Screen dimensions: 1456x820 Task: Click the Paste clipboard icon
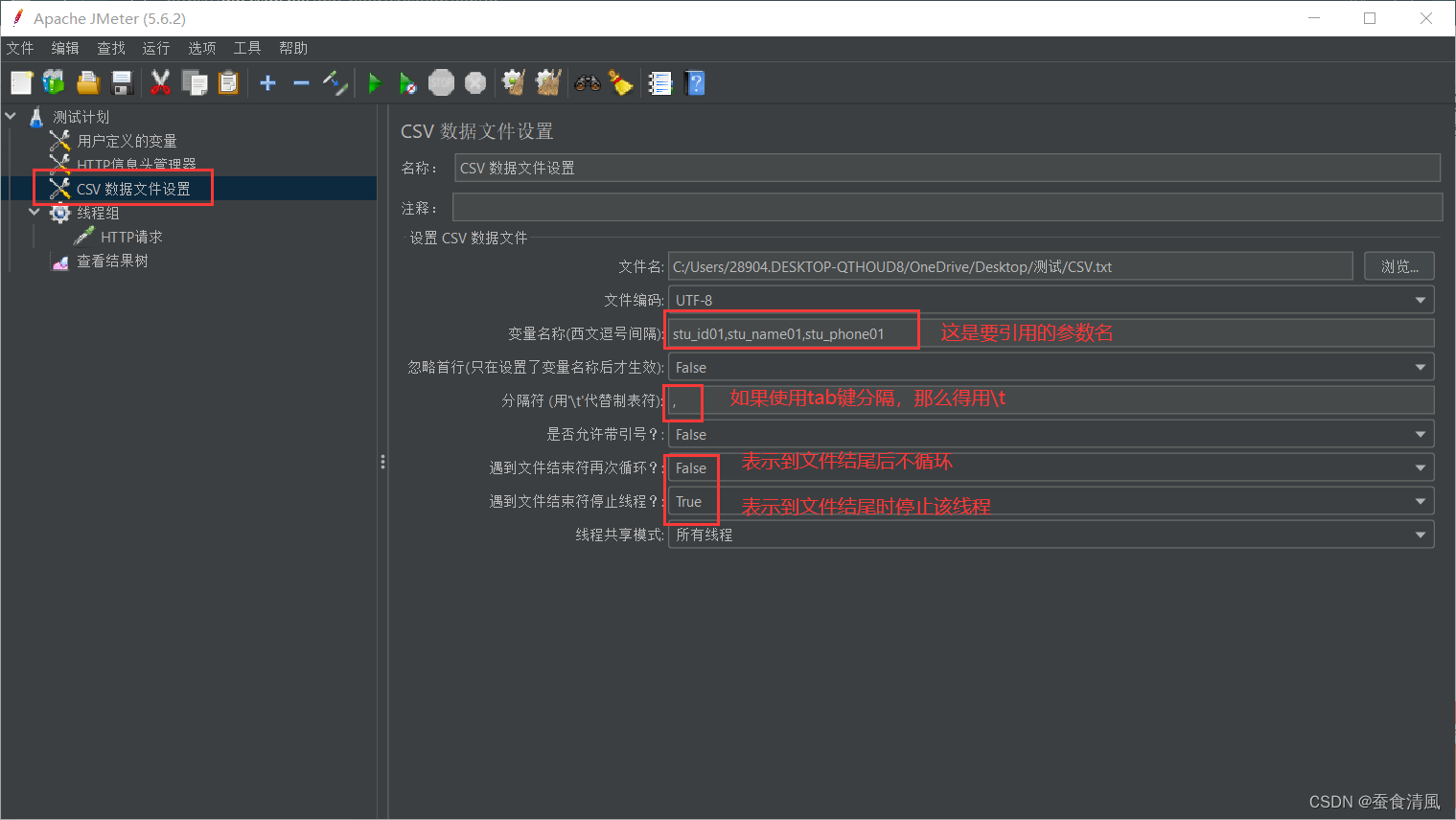click(x=228, y=83)
